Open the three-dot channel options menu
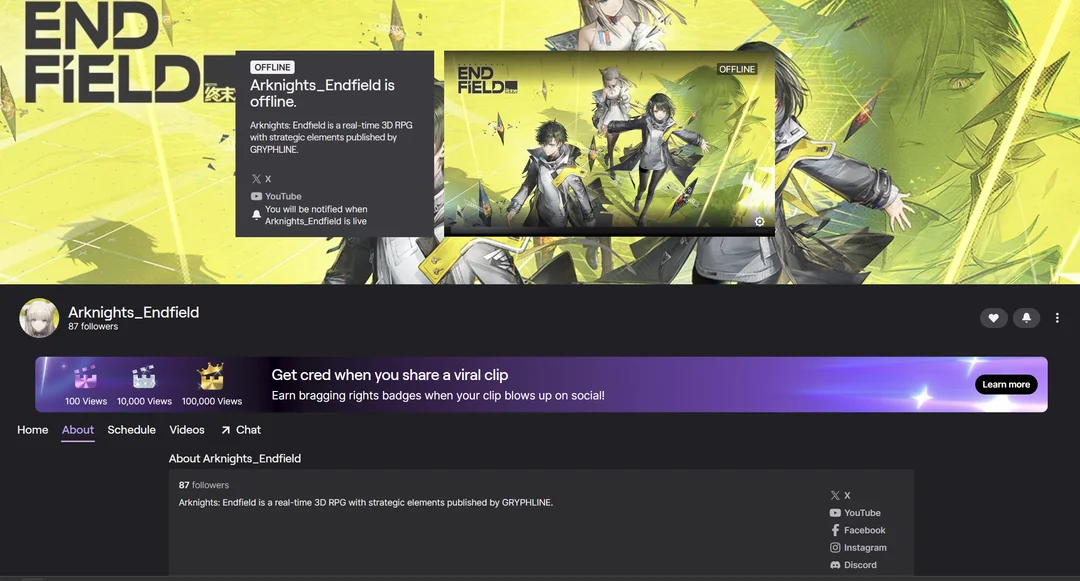1080x581 pixels. [x=1057, y=317]
